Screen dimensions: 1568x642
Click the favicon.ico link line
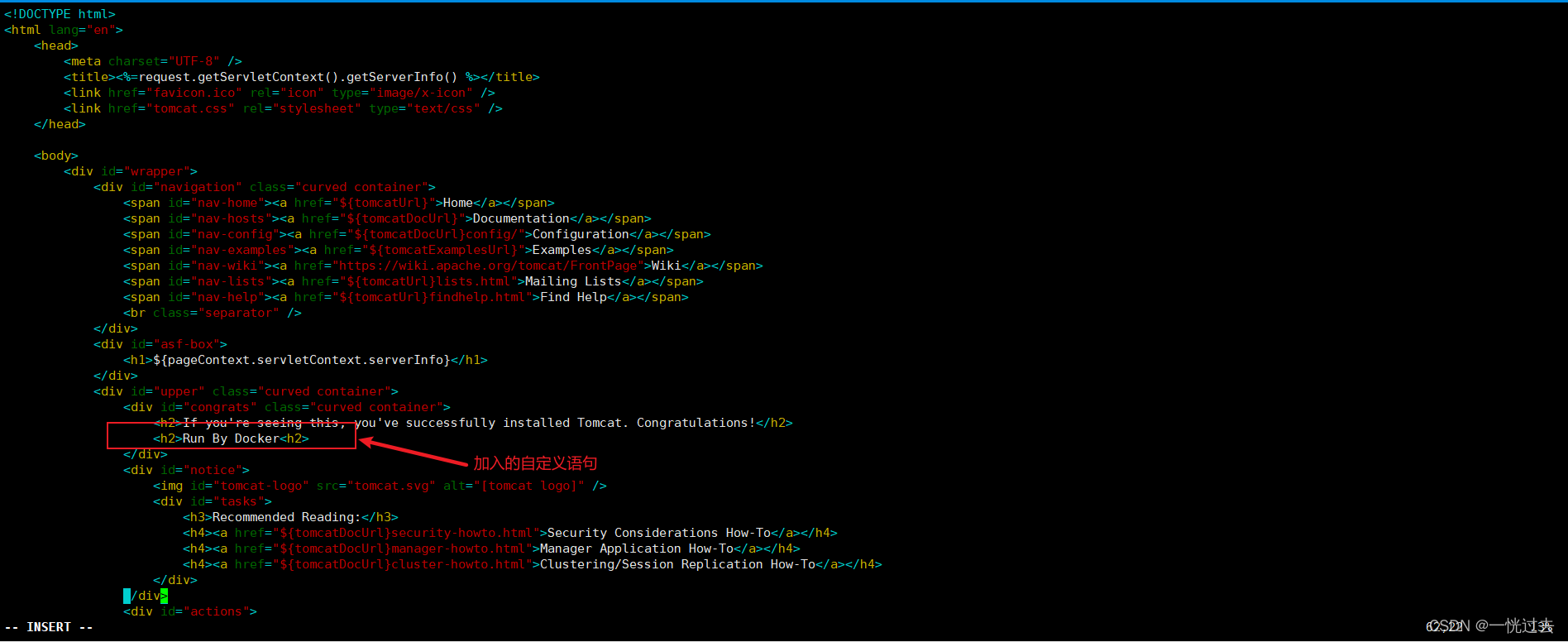(x=280, y=93)
